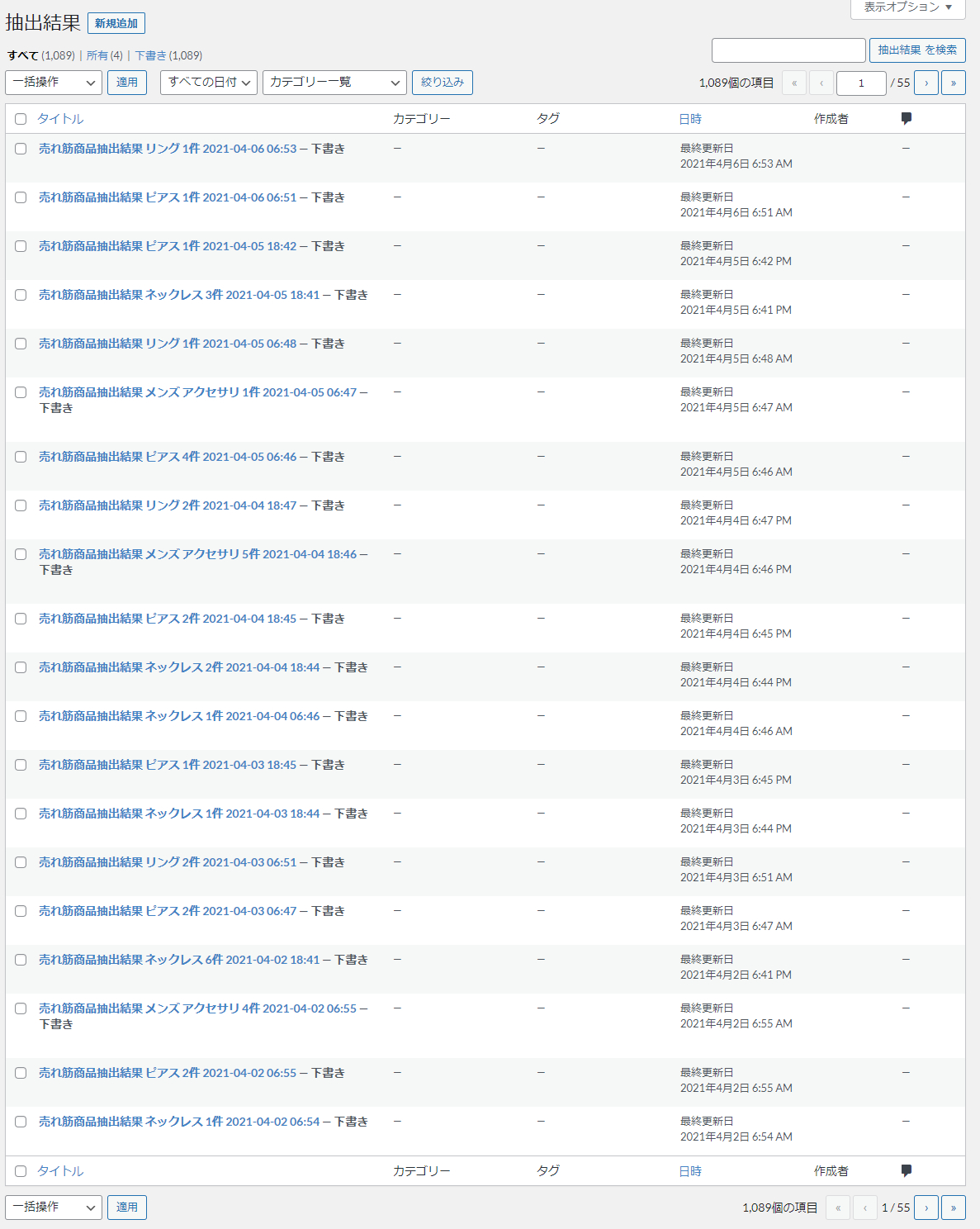Check the row ピアス 4件 2021-04-05 06:46
Image resolution: width=980 pixels, height=1229 pixels.
click(x=21, y=457)
